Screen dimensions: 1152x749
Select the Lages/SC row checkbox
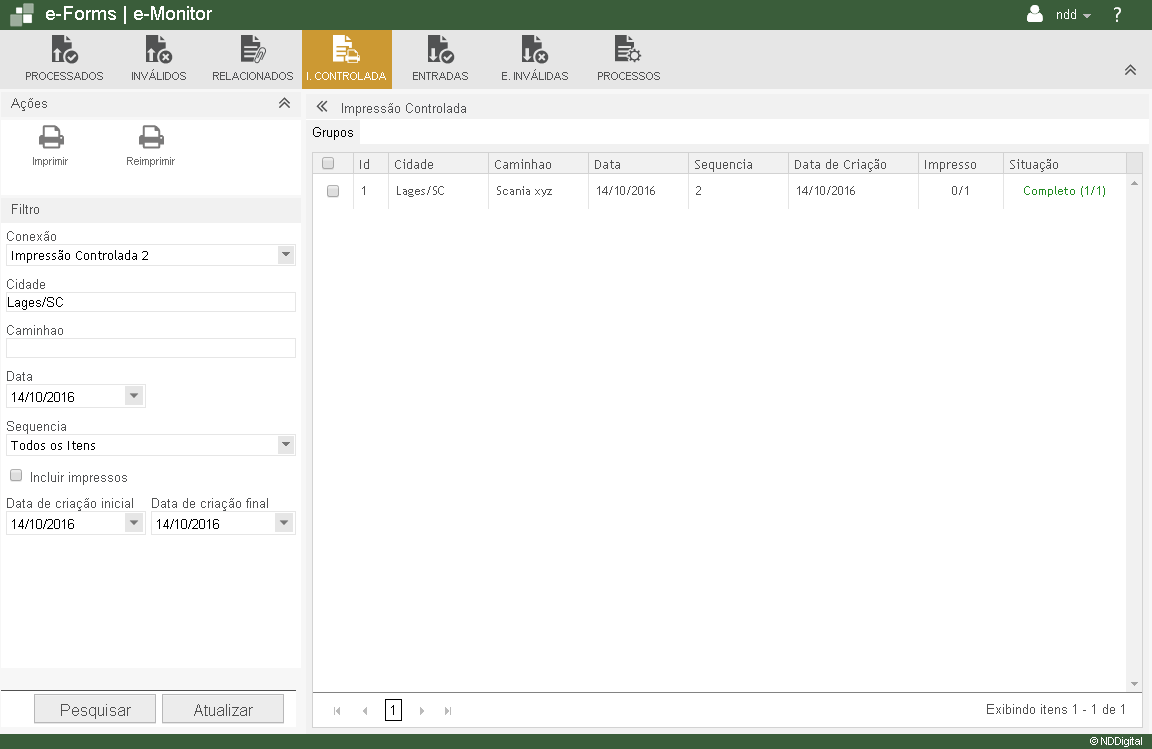pyautogui.click(x=333, y=191)
